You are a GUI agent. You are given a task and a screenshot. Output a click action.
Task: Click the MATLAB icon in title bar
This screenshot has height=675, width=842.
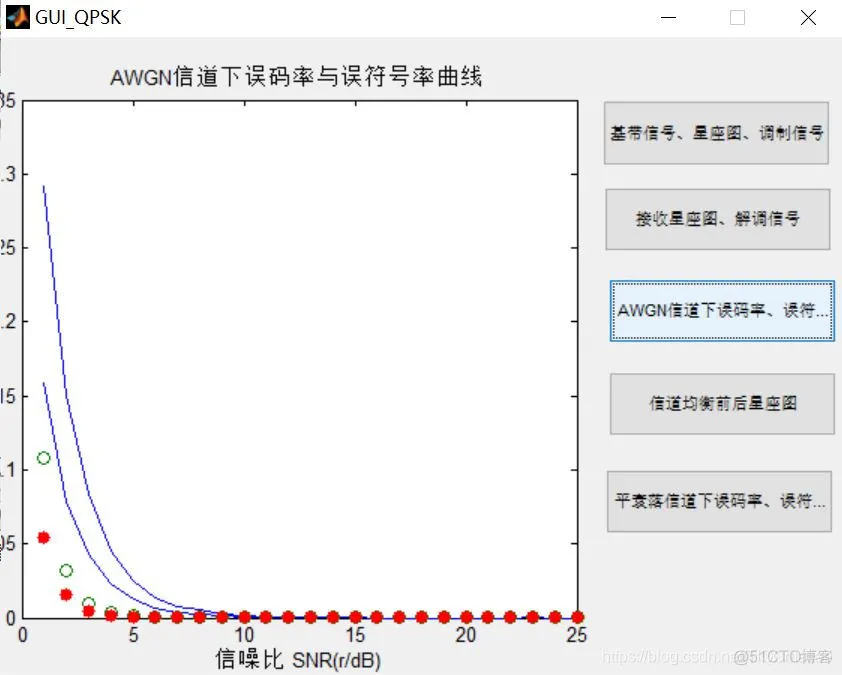click(x=18, y=17)
